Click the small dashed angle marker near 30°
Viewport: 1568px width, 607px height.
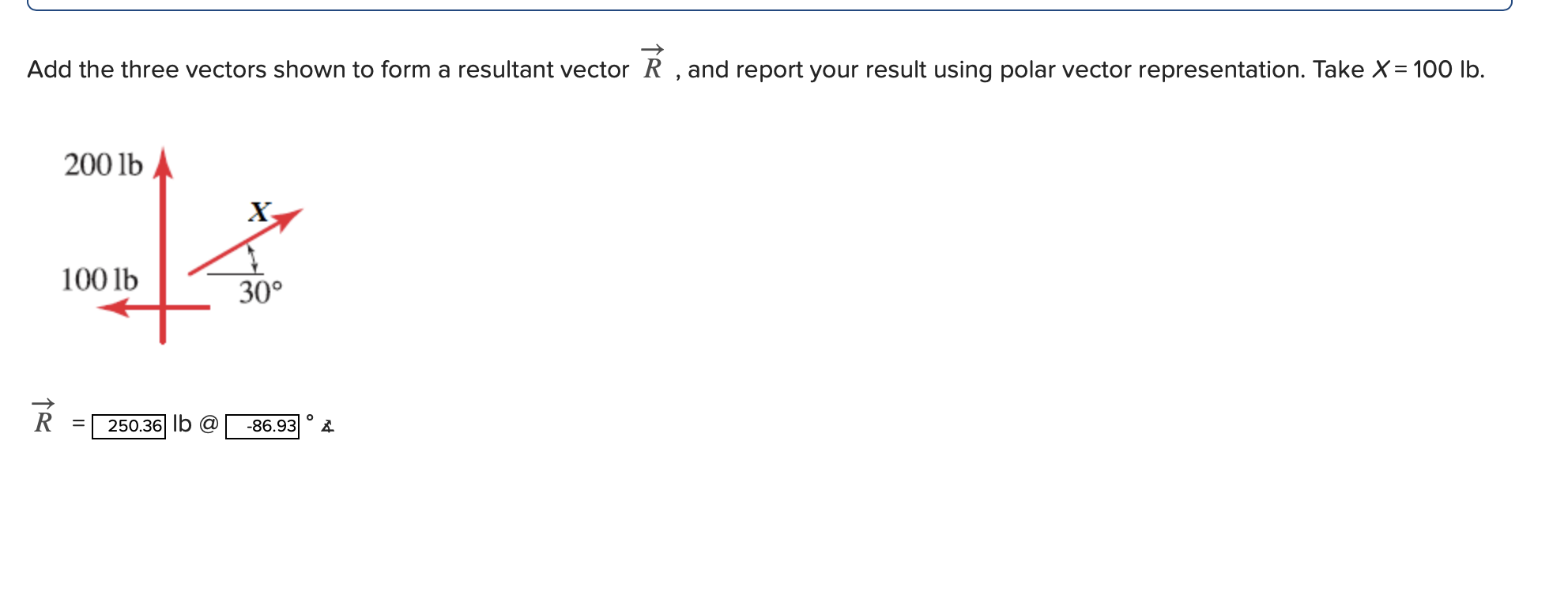[251, 257]
